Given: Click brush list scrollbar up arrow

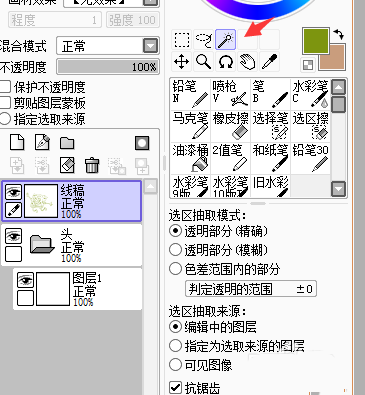Looking at the screenshot, I should click(339, 88).
